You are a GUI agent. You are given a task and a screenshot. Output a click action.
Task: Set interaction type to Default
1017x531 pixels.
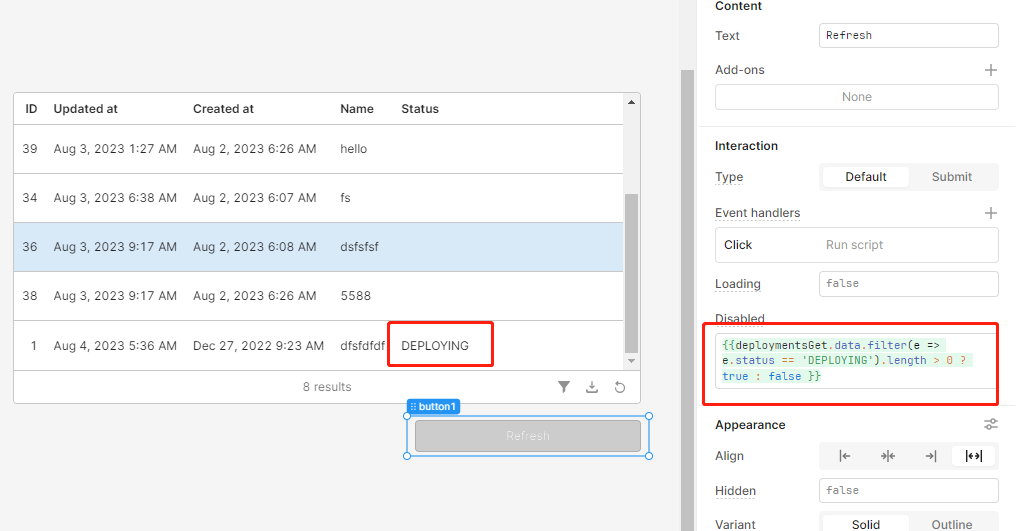click(x=865, y=177)
